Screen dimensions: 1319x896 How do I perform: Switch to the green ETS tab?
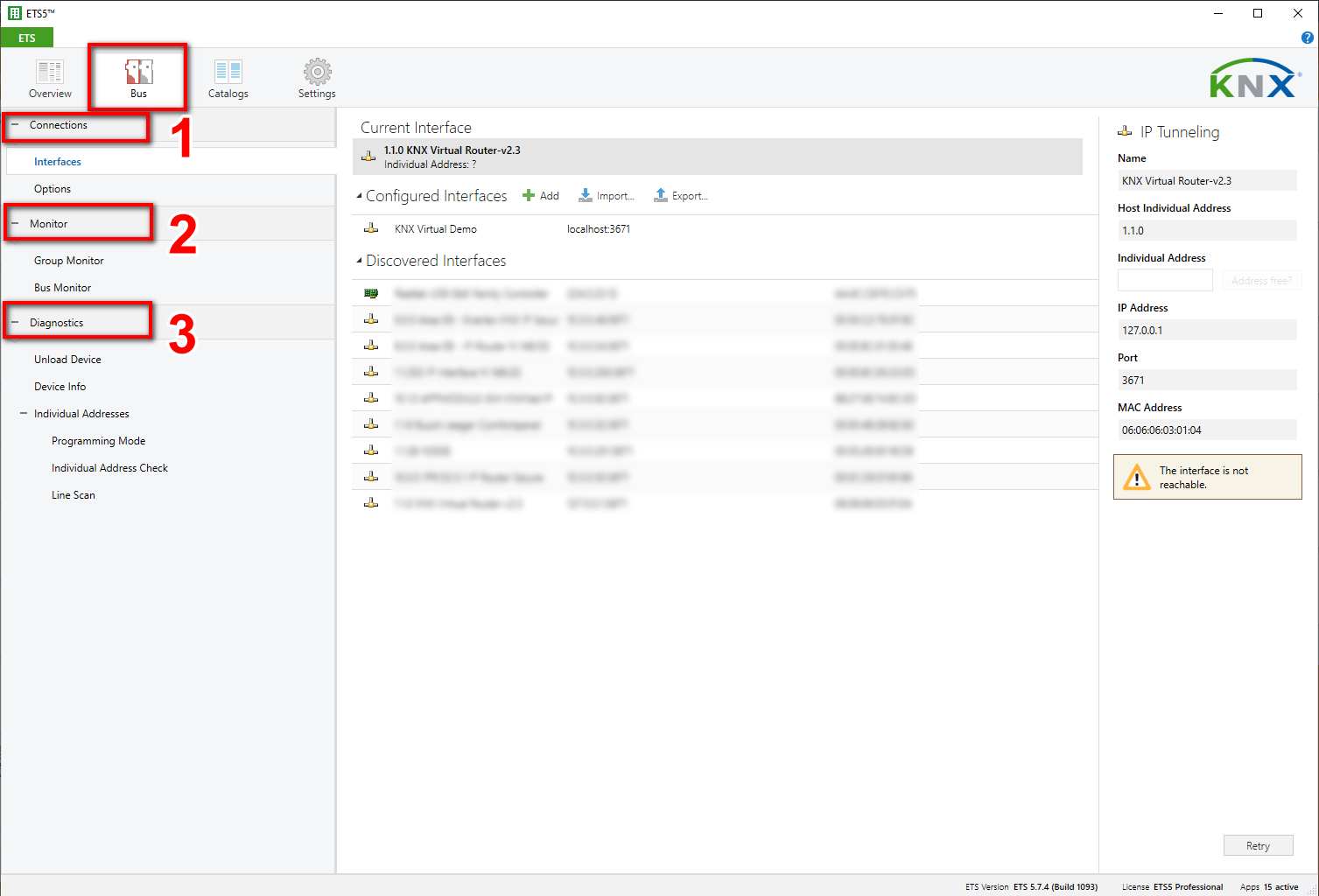(27, 38)
